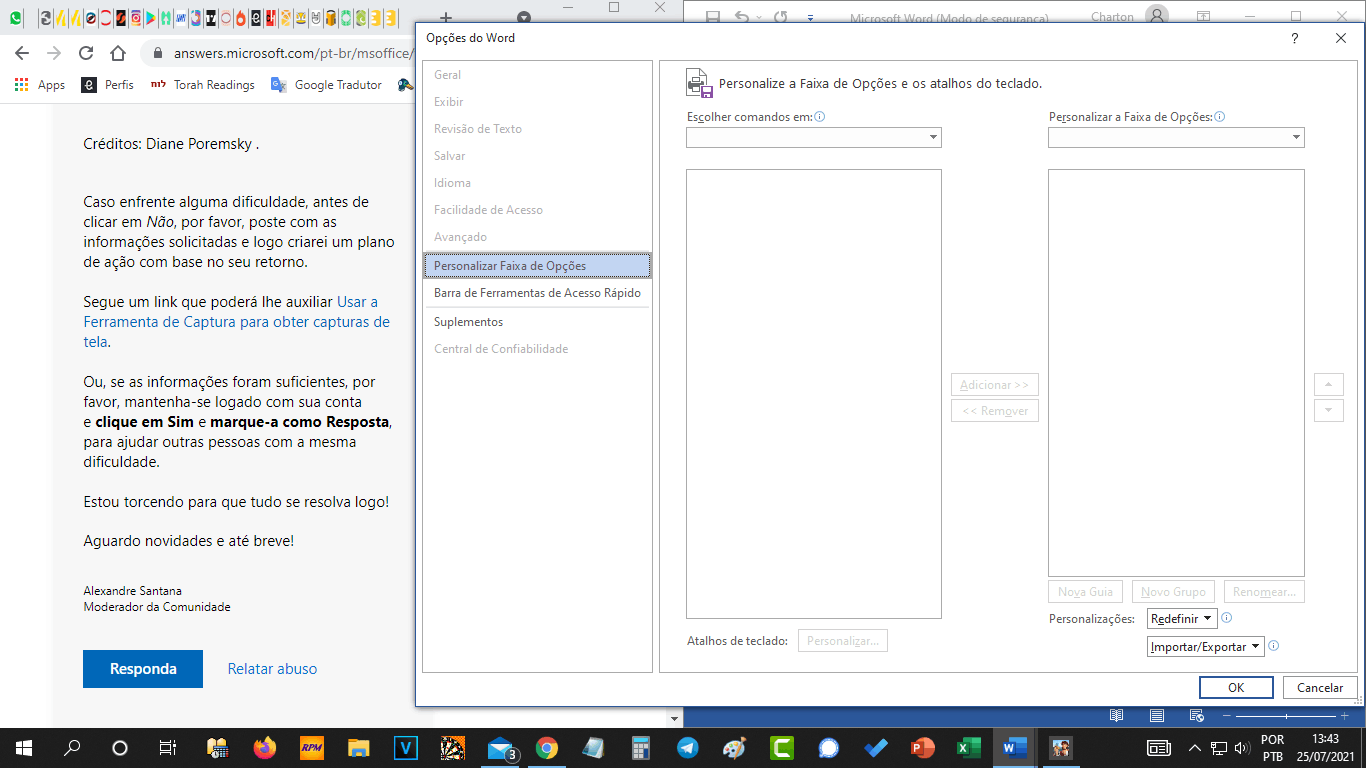The width and height of the screenshot is (1366, 768).
Task: Open File Explorer from the taskbar
Action: click(x=359, y=748)
